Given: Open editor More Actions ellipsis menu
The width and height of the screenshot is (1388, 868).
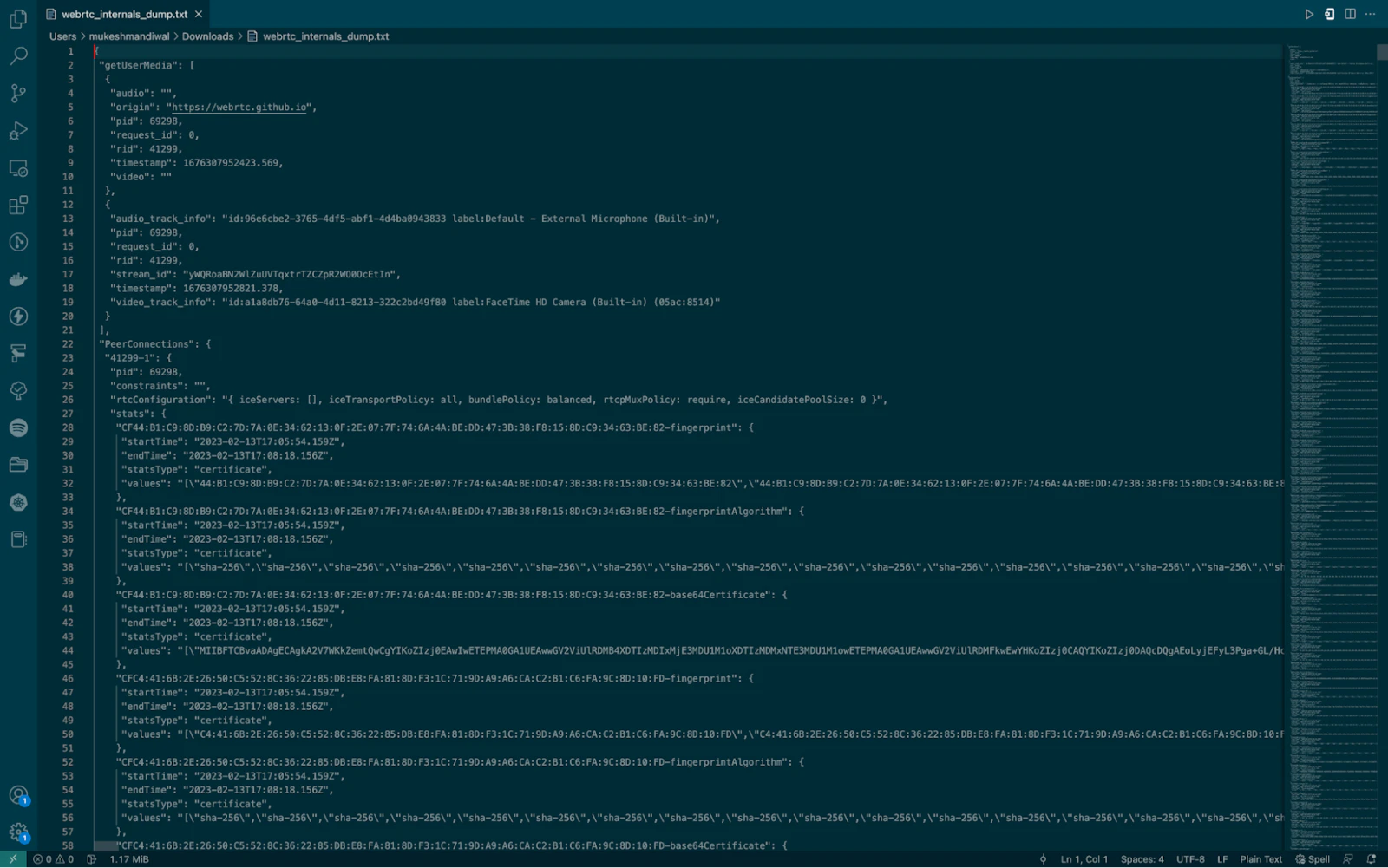Looking at the screenshot, I should tap(1371, 14).
